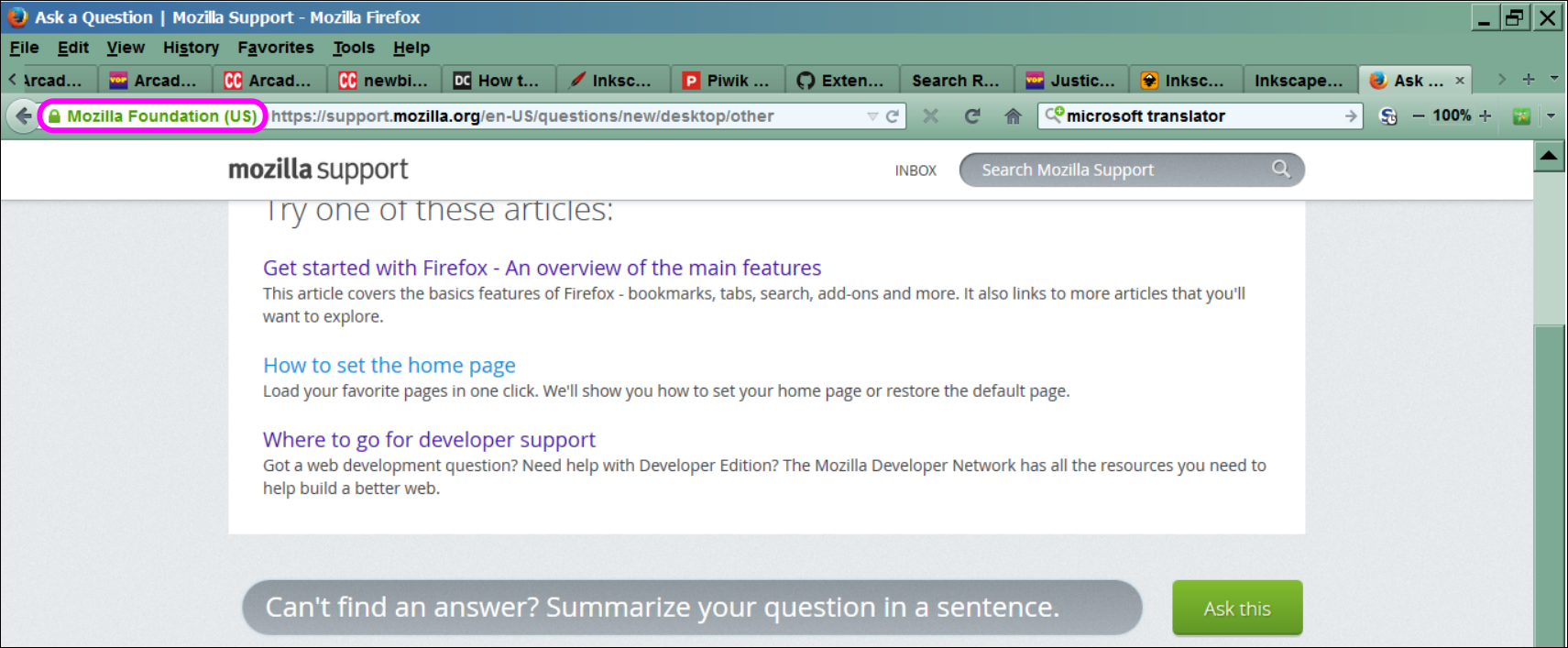Open Where to go for developer support article
This screenshot has width=1568, height=648.
(x=429, y=440)
